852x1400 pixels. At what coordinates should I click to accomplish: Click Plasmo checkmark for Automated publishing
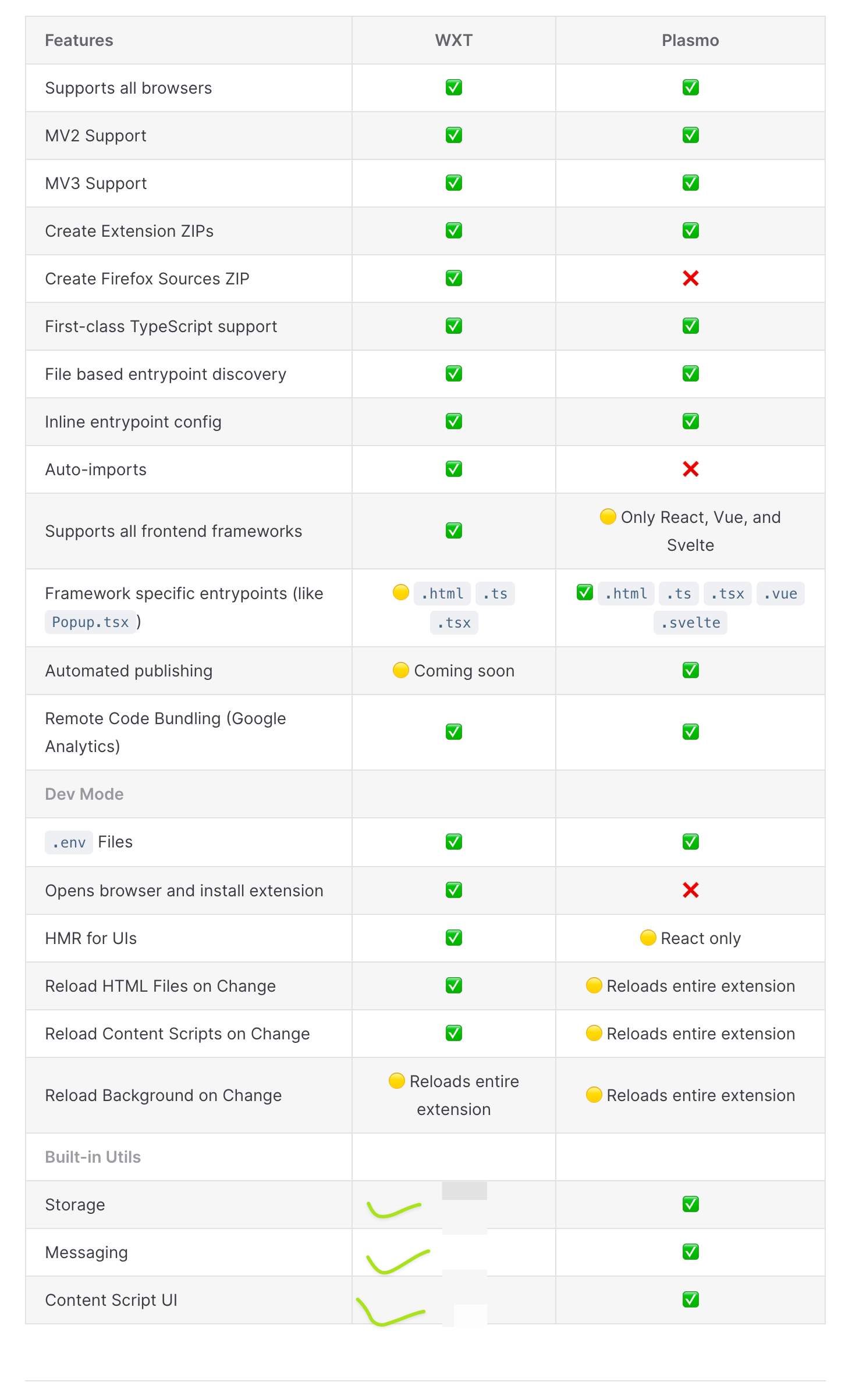coord(690,670)
